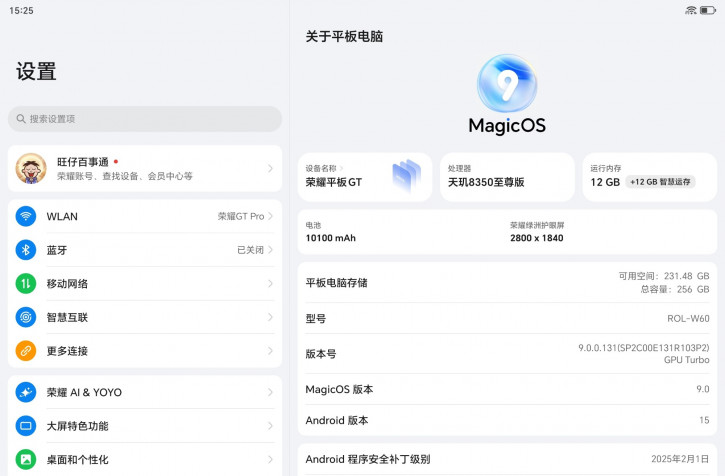Tap the 2025年2月1日 patch date

pos(680,459)
